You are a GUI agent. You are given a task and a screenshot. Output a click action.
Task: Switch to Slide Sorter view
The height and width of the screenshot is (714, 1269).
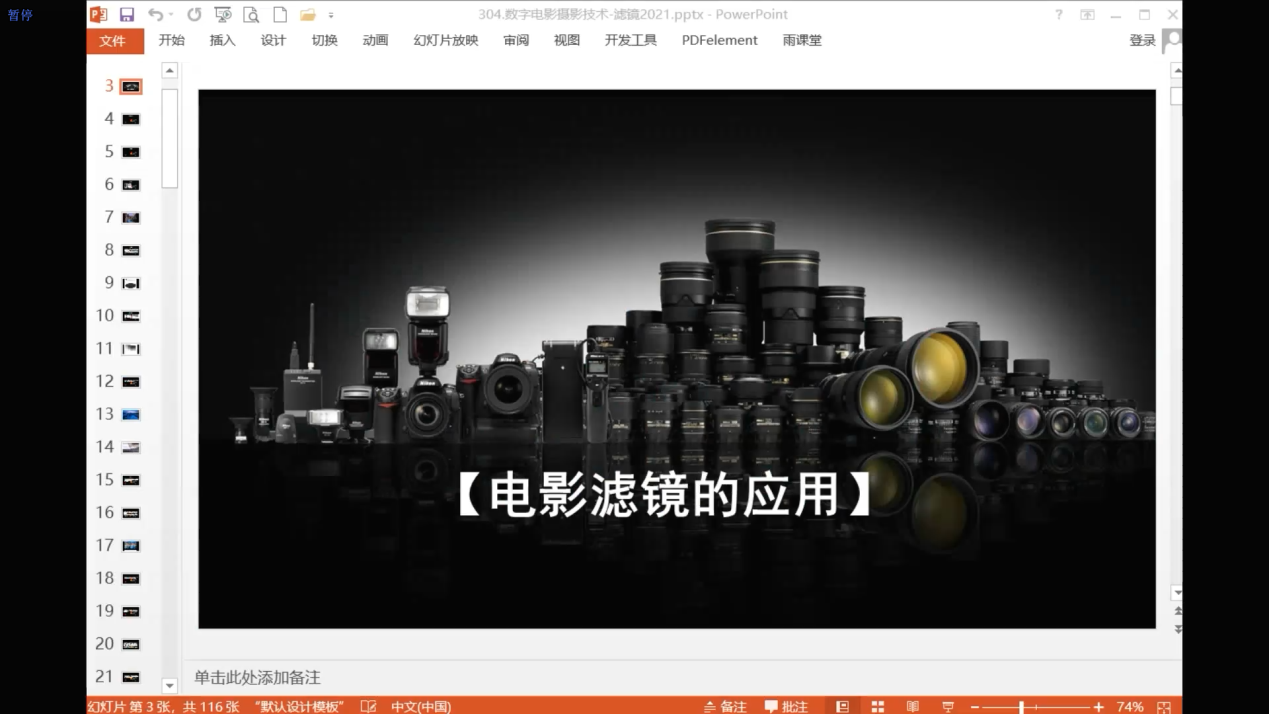tap(877, 706)
